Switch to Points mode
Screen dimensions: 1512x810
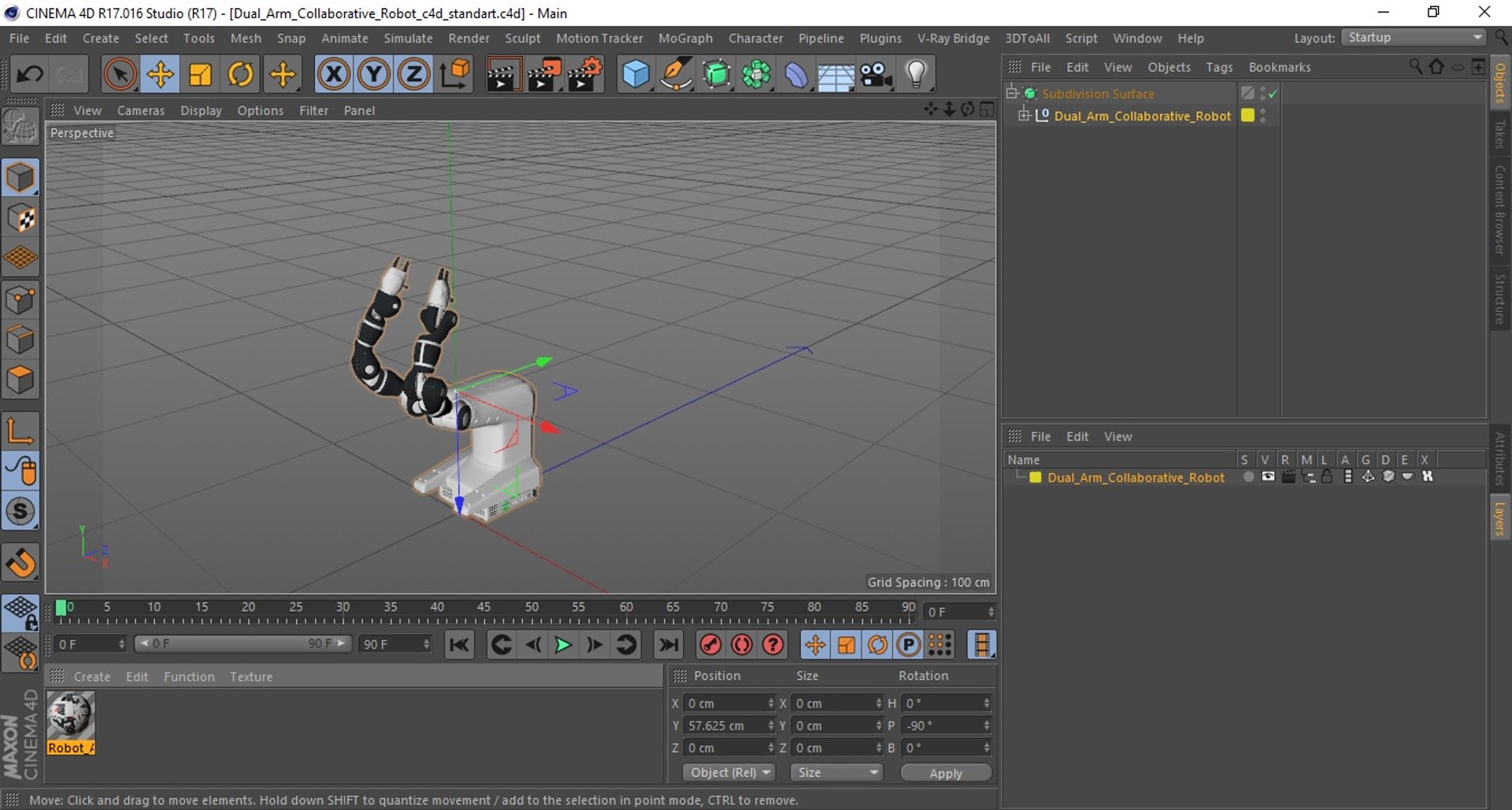[20, 300]
